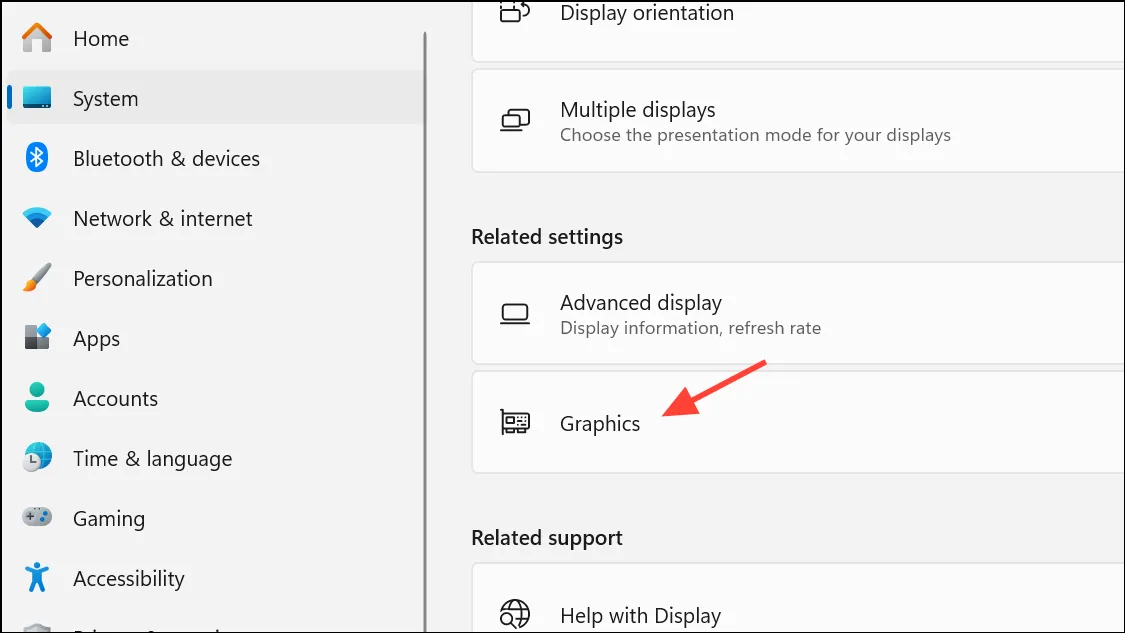Open Advanced display settings
The width and height of the screenshot is (1125, 633).
click(x=798, y=314)
